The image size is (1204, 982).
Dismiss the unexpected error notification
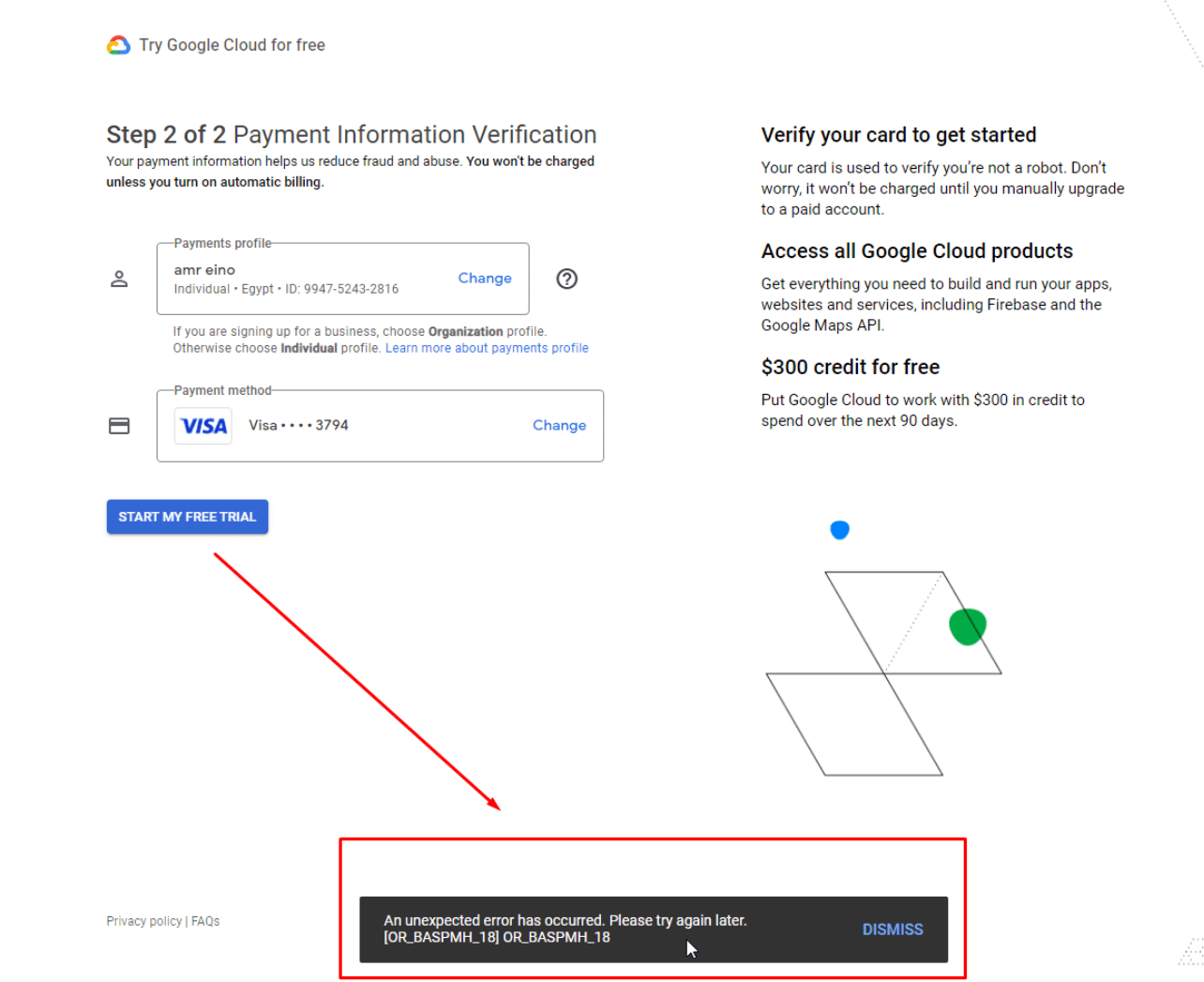[891, 929]
